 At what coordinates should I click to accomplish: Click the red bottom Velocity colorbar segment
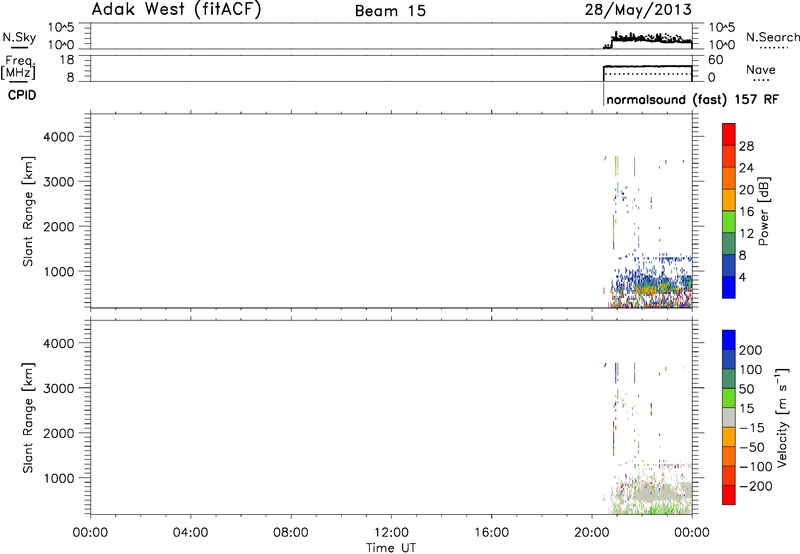click(729, 495)
